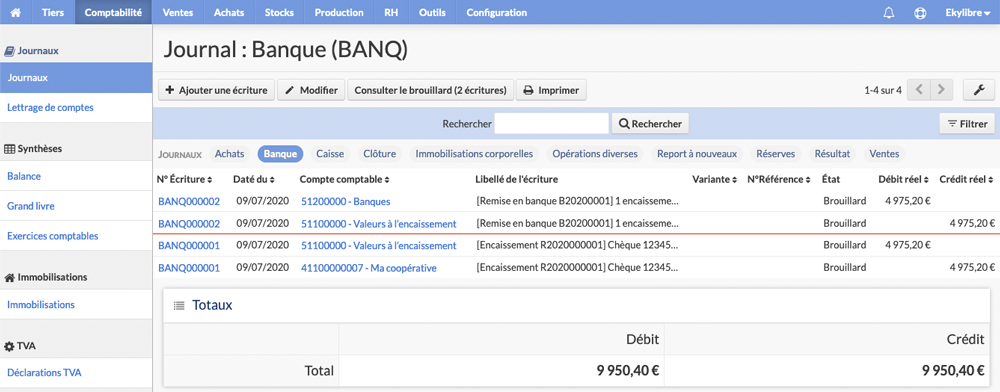1000x392 pixels.
Task: Select the Ventes journal tab
Action: pos(884,154)
